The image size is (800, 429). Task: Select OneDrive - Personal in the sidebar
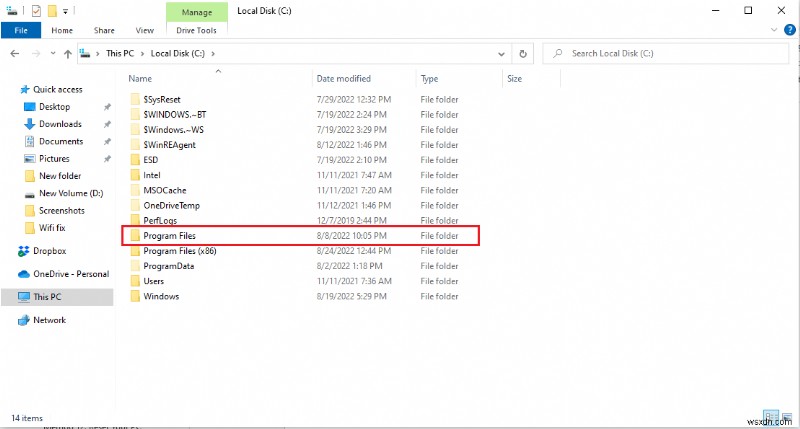[x=71, y=274]
